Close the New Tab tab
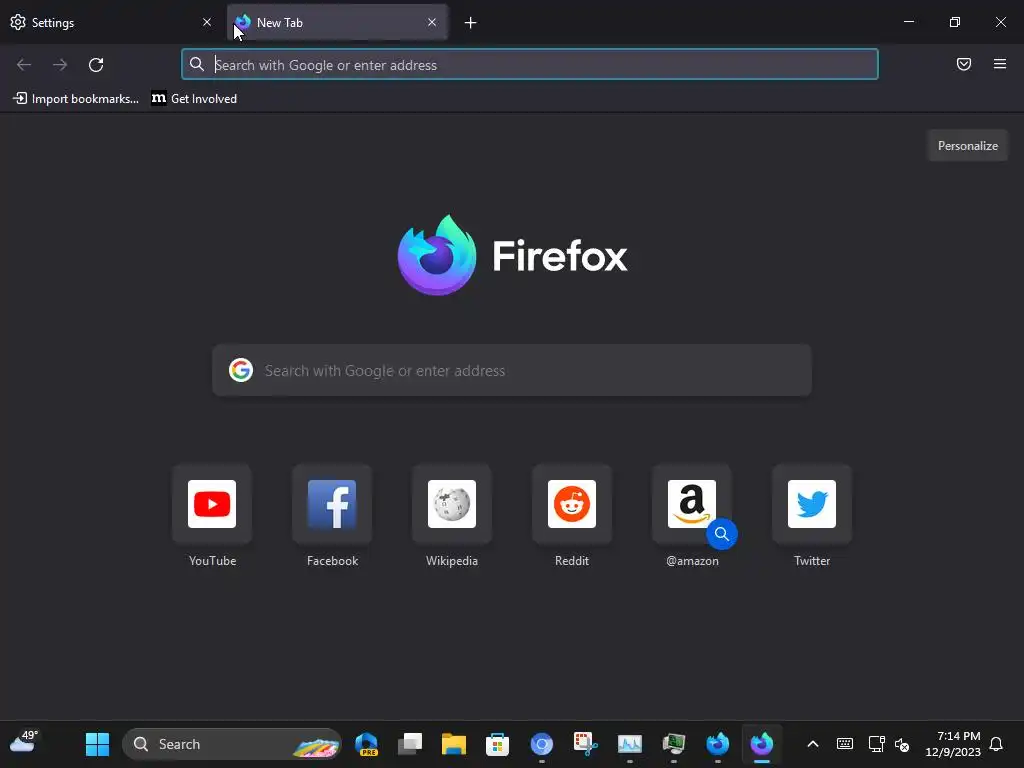The width and height of the screenshot is (1024, 768). (432, 22)
